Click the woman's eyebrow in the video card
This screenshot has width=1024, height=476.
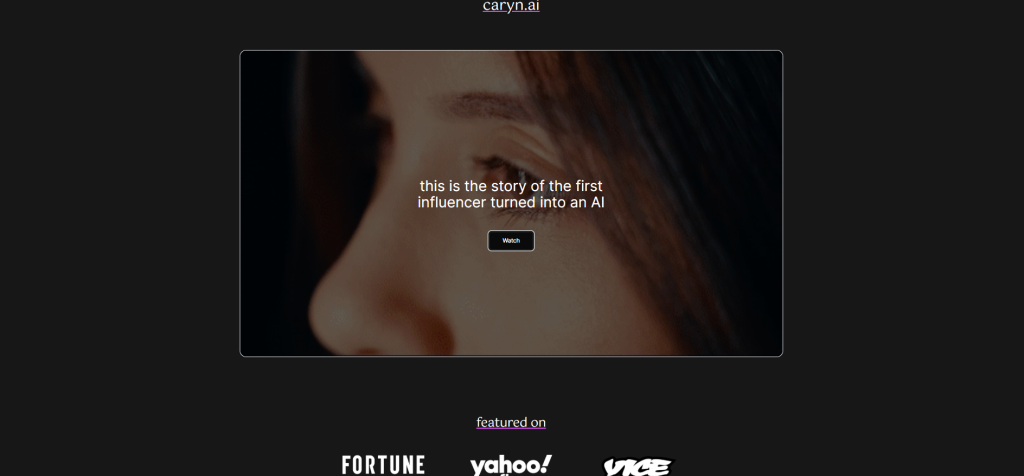coord(487,103)
